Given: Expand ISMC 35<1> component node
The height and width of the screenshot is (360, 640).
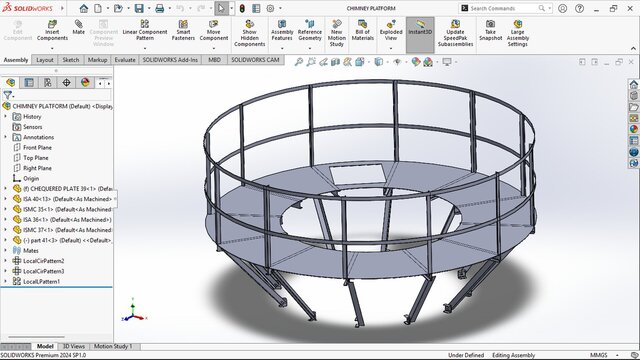Looking at the screenshot, I should pos(5,209).
